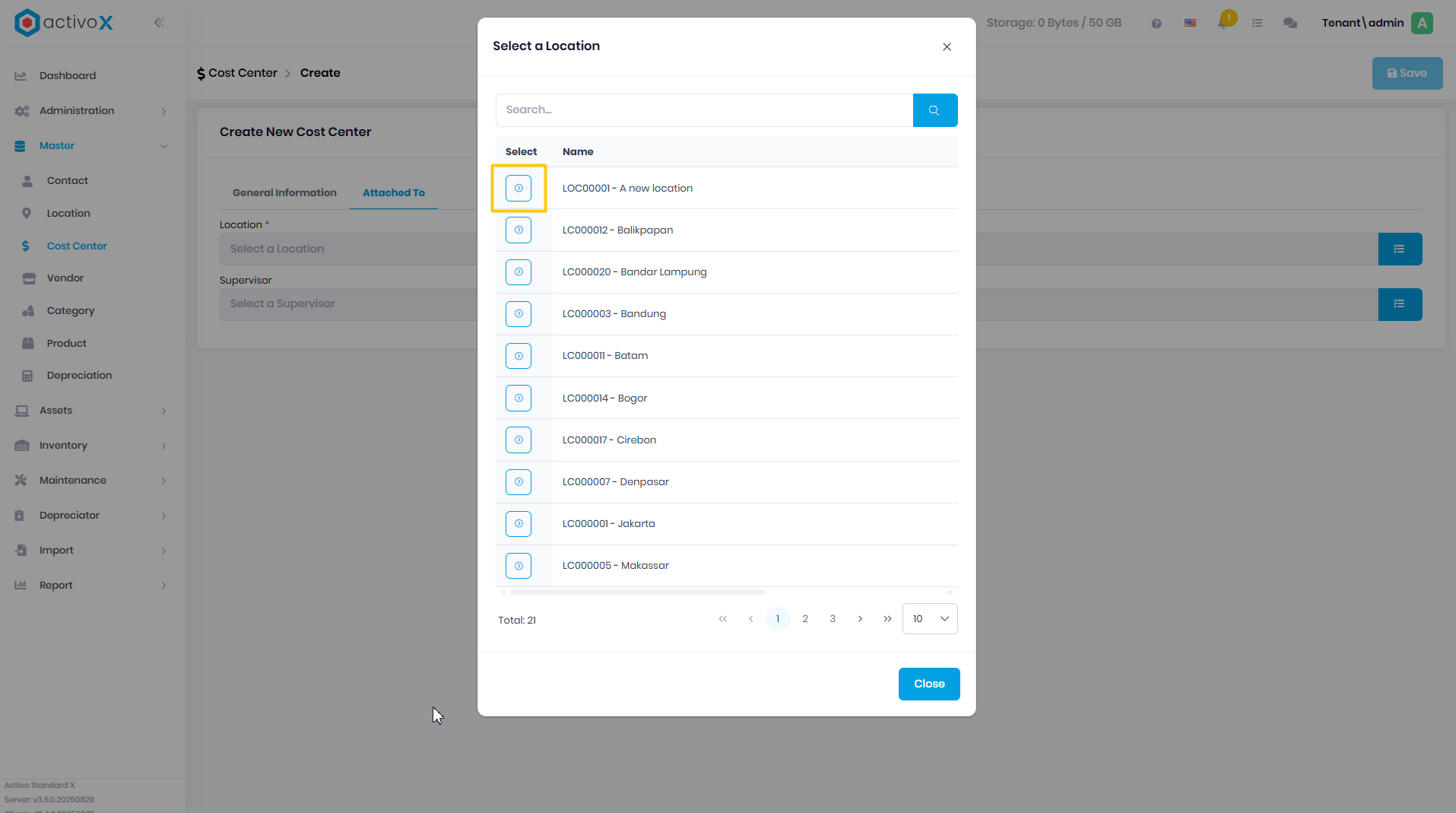Open Product in the sidebar
The width and height of the screenshot is (1456, 813).
(66, 344)
